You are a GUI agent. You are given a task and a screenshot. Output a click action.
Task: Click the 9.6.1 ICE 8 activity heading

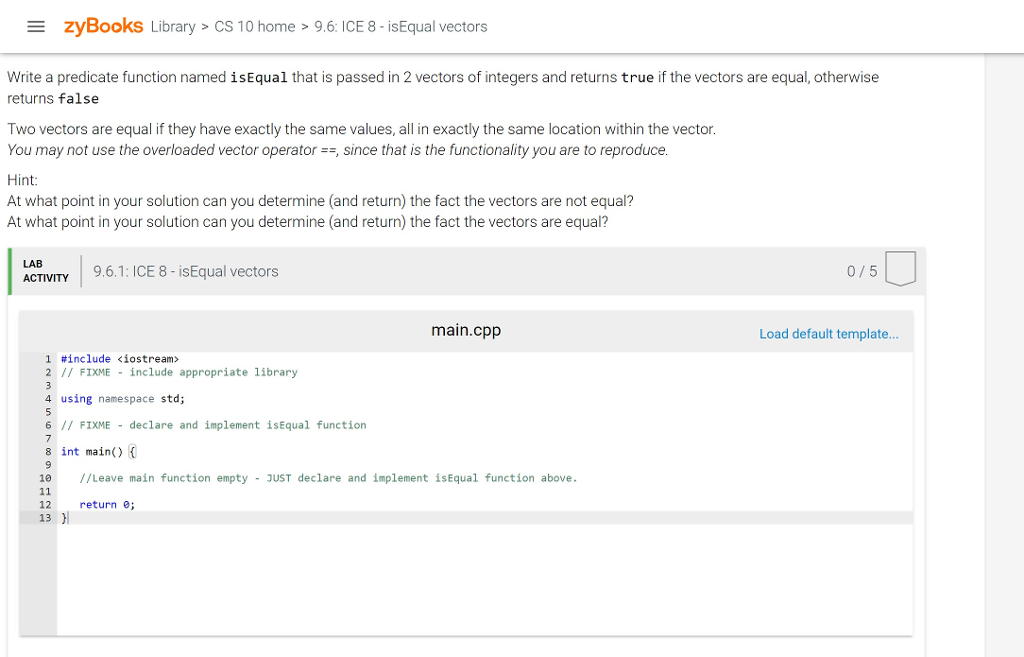[x=186, y=270]
